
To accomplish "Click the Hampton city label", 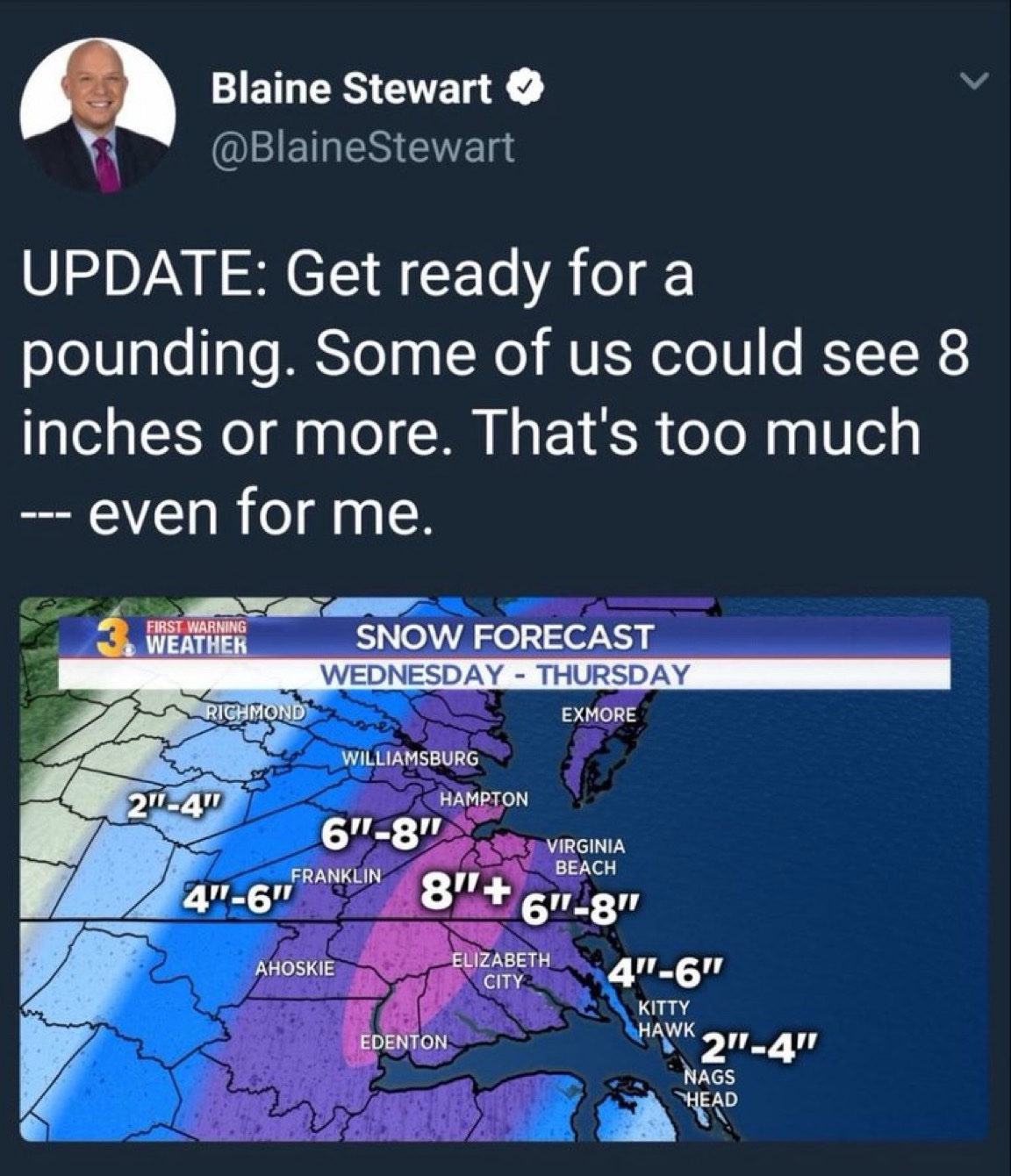I will pyautogui.click(x=485, y=799).
